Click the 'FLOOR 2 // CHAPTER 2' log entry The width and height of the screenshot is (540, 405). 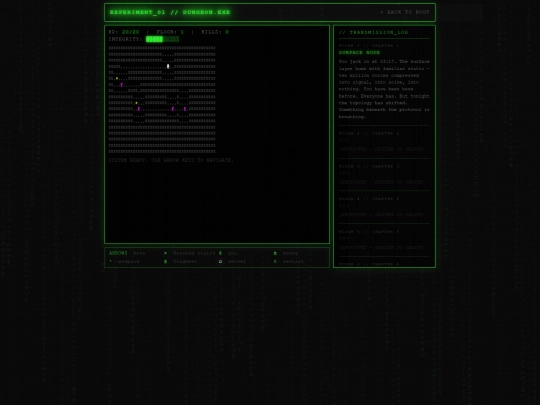pyautogui.click(x=369, y=133)
